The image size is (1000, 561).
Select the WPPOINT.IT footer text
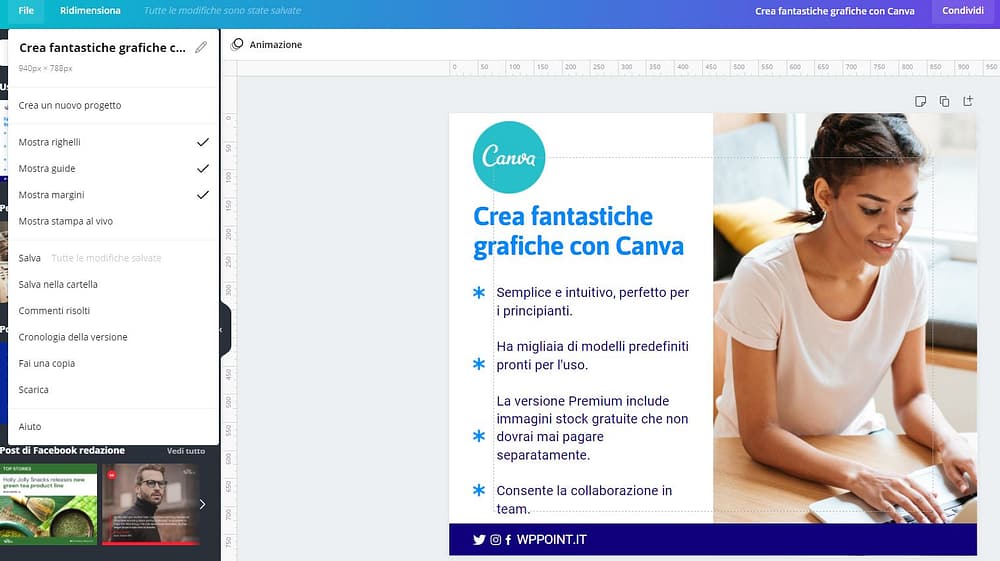[552, 539]
